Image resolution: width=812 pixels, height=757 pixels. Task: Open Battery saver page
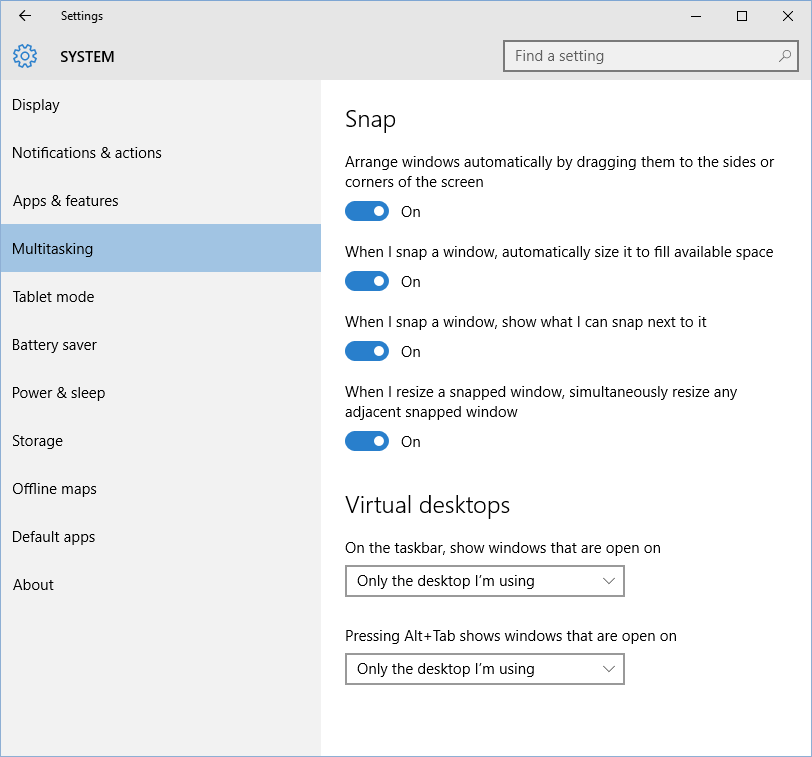click(x=161, y=345)
